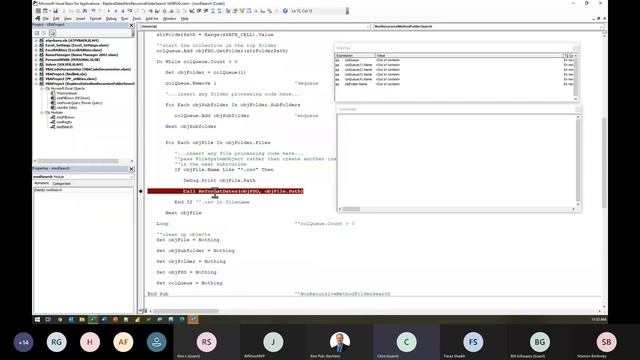The height and width of the screenshot is (360, 640).
Task: Close the Watches window
Action: point(576,48)
